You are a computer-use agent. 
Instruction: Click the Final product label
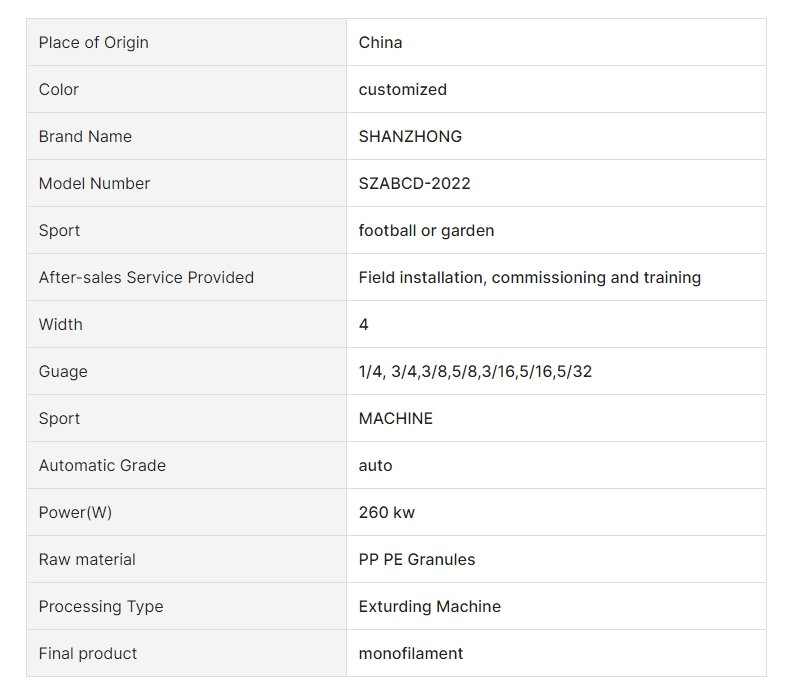pos(88,653)
